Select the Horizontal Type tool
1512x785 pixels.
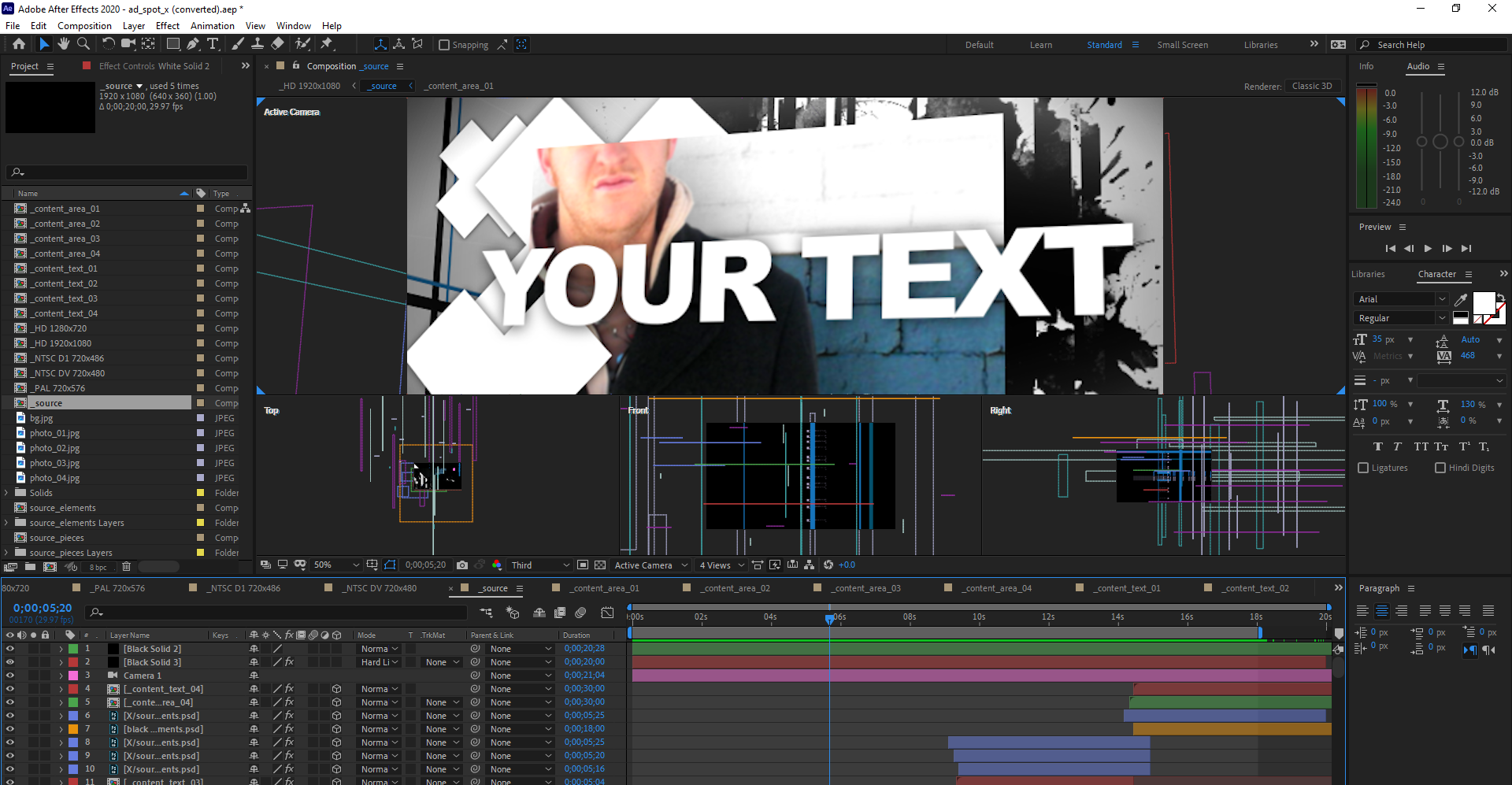(213, 44)
